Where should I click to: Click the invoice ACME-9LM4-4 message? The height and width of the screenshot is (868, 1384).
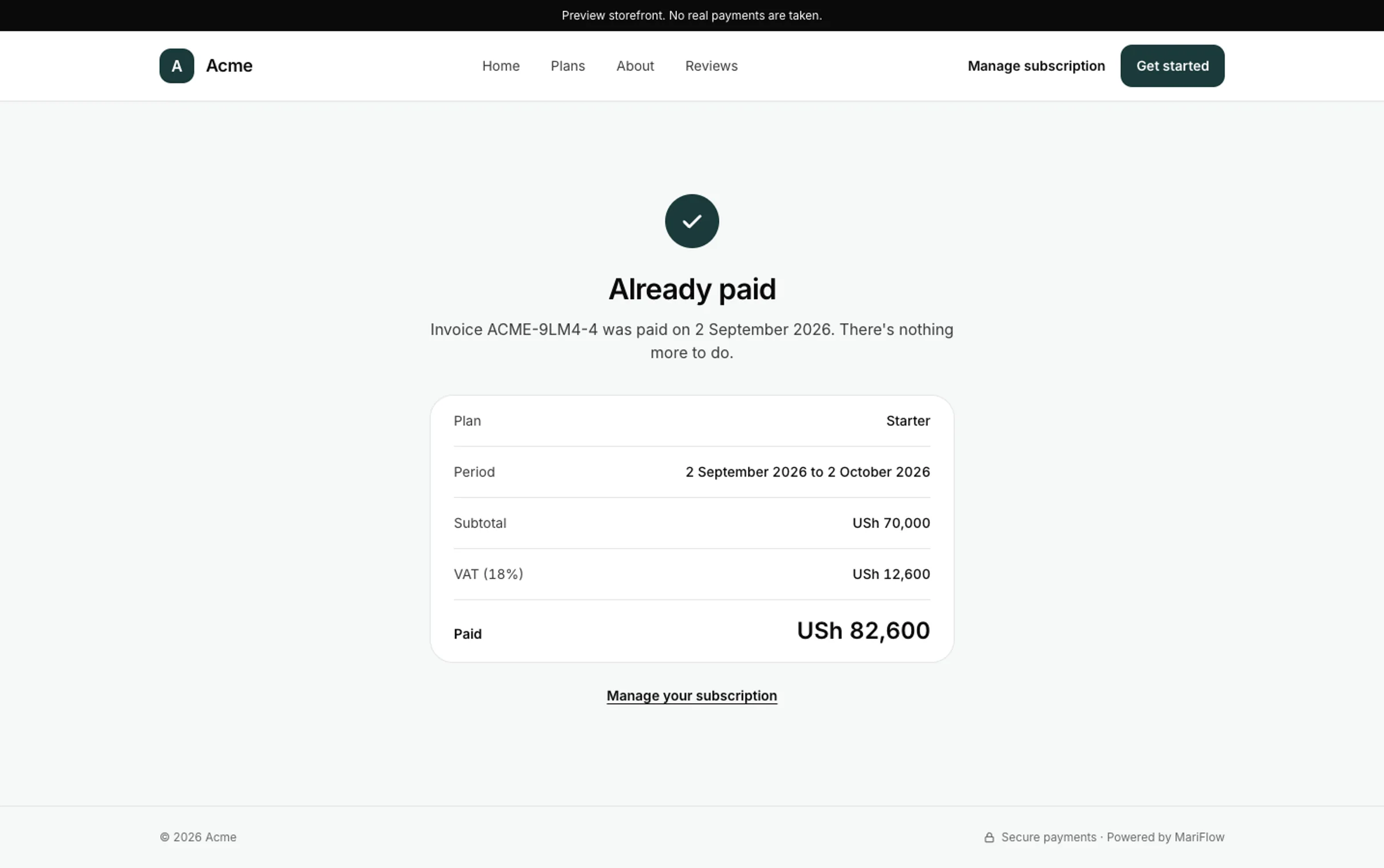pos(691,341)
